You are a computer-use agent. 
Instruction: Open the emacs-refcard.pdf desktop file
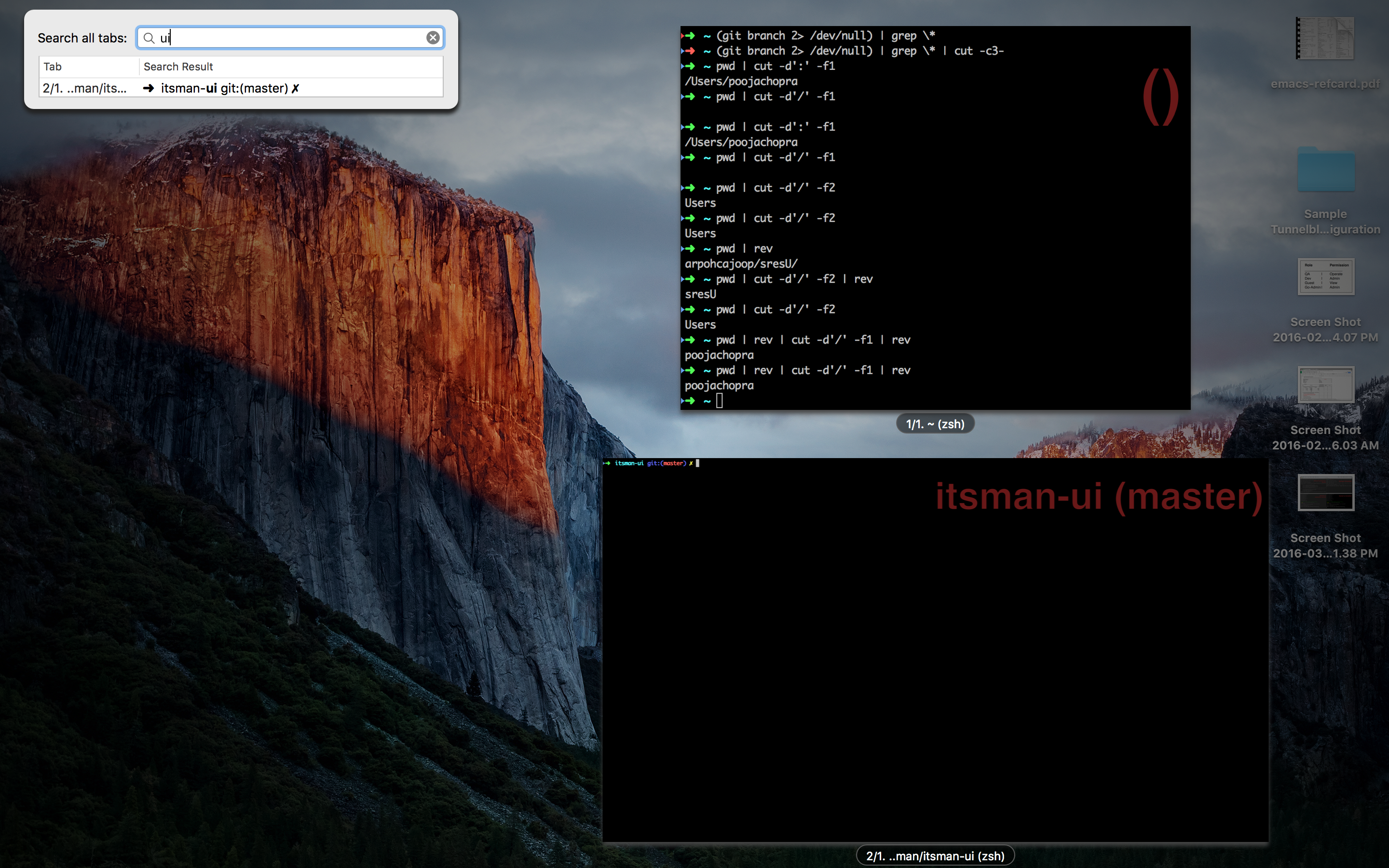1325,54
